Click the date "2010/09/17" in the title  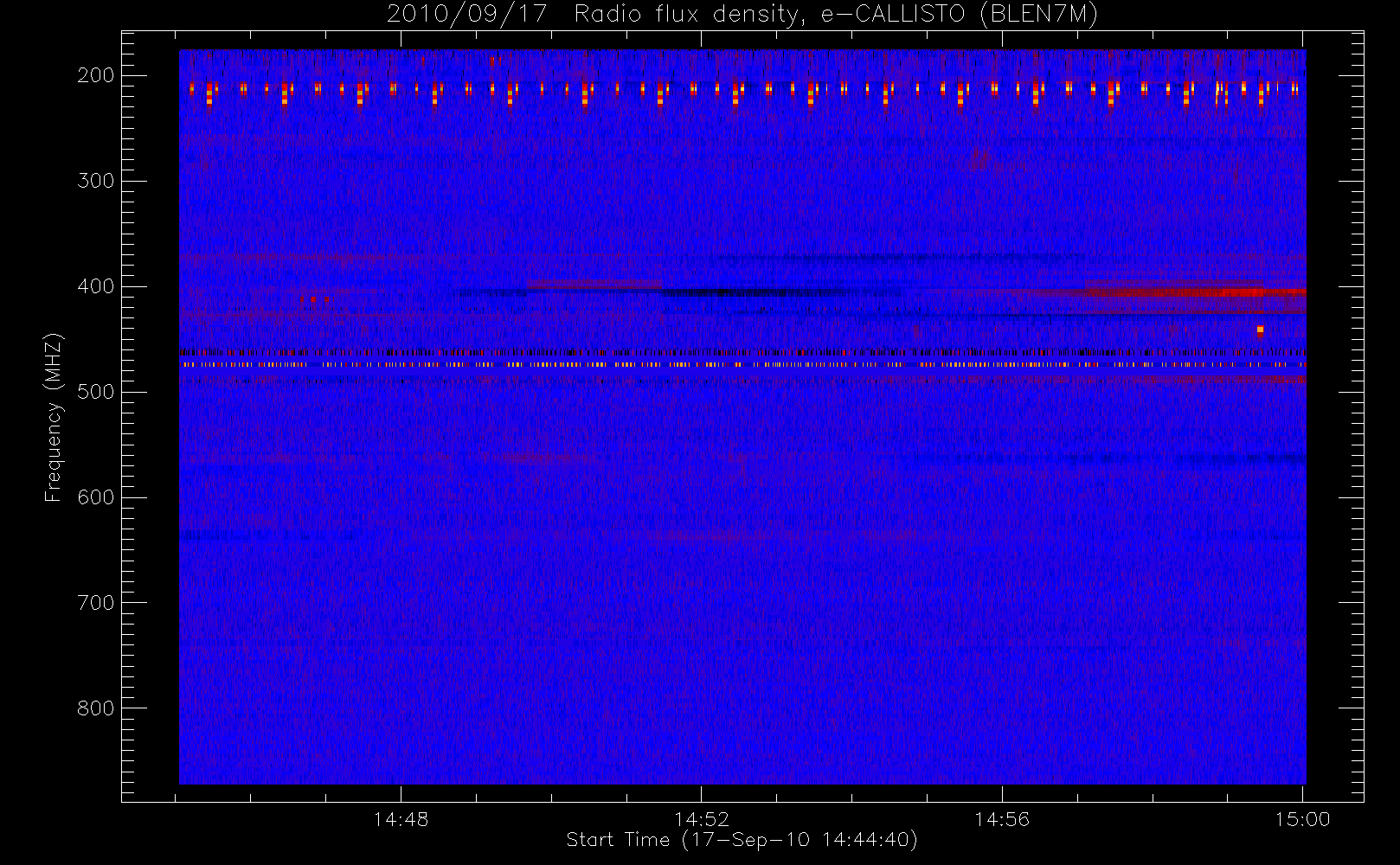[x=467, y=15]
